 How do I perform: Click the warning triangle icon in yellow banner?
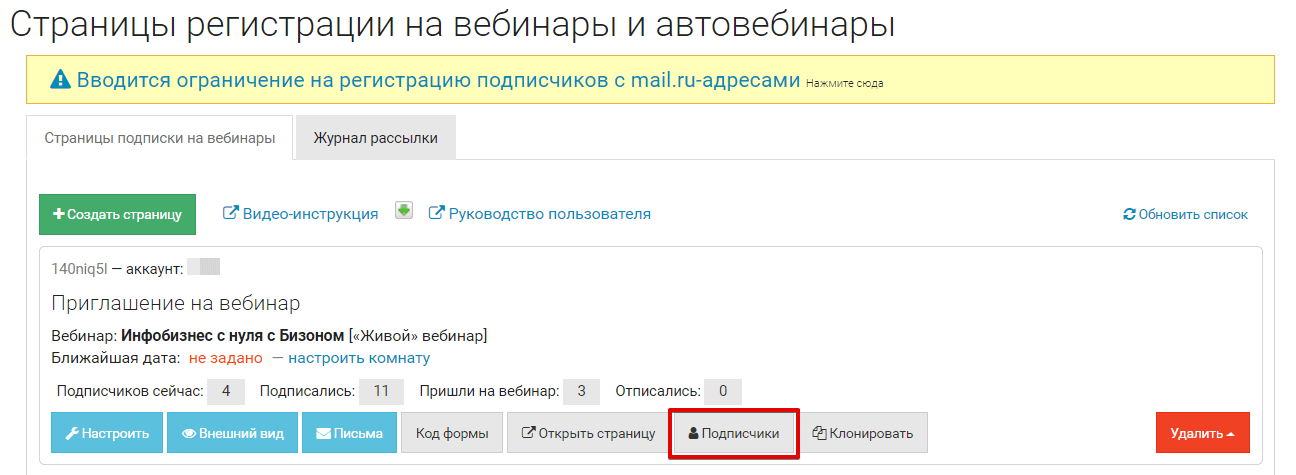[61, 80]
